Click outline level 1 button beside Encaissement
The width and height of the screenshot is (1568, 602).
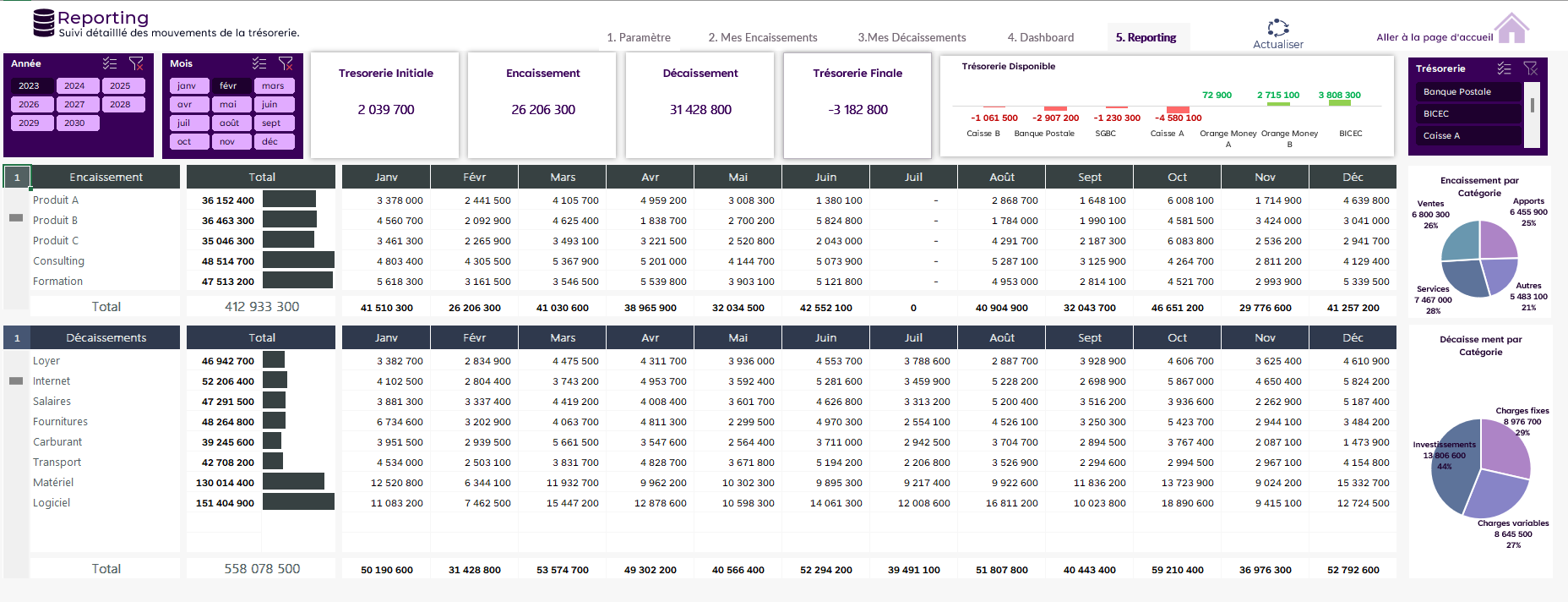(x=18, y=177)
